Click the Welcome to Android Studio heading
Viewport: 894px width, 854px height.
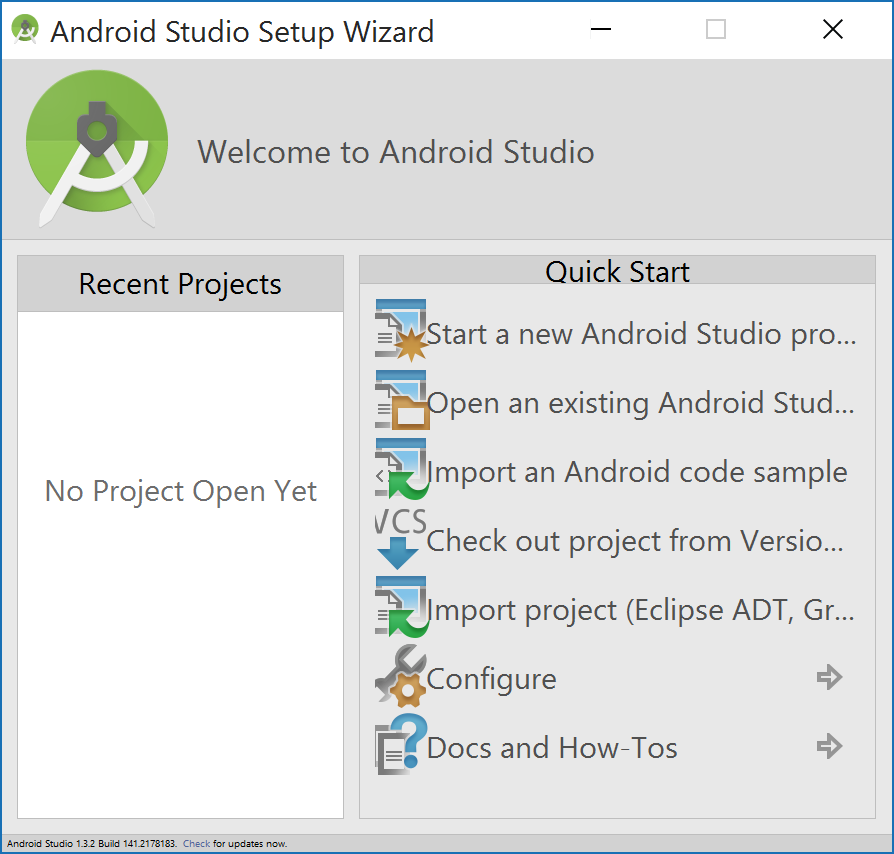(x=396, y=152)
